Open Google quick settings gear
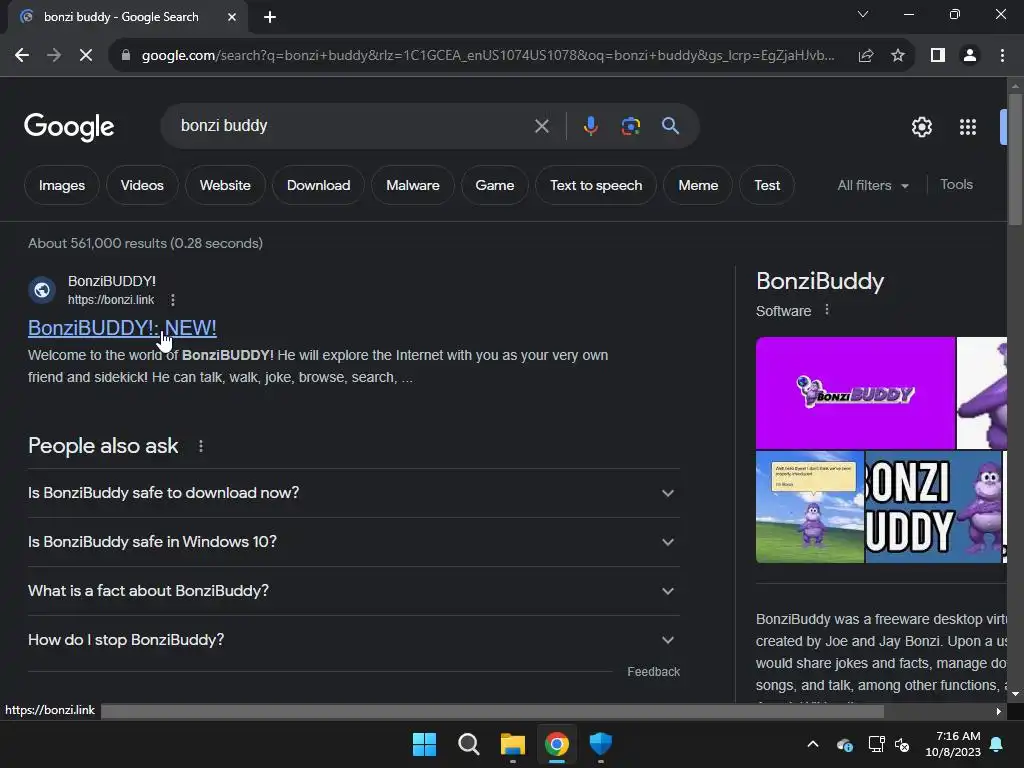Screen dimensions: 1024x768 (x=921, y=127)
